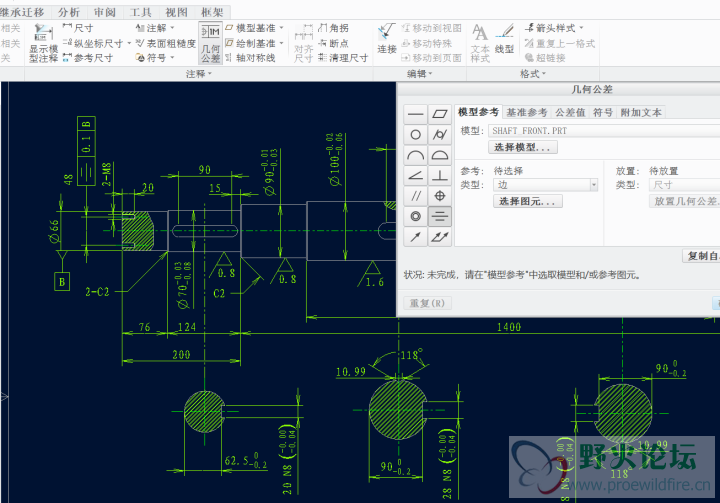Viewport: 720px width, 503px height.
Task: Switch to the 分析 ribbon tab
Action: coord(69,12)
